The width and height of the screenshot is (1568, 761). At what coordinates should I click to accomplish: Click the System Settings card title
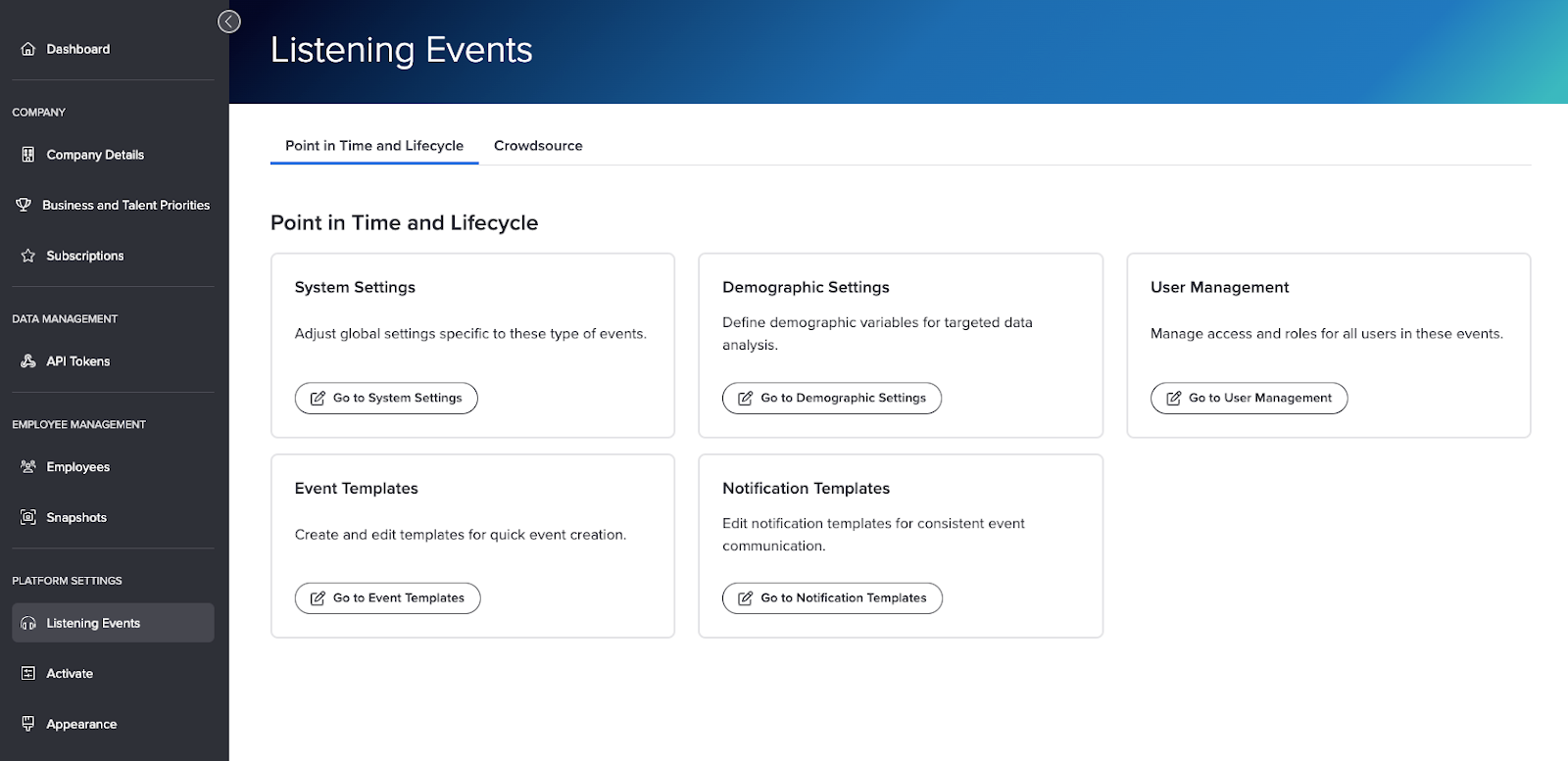coord(355,287)
